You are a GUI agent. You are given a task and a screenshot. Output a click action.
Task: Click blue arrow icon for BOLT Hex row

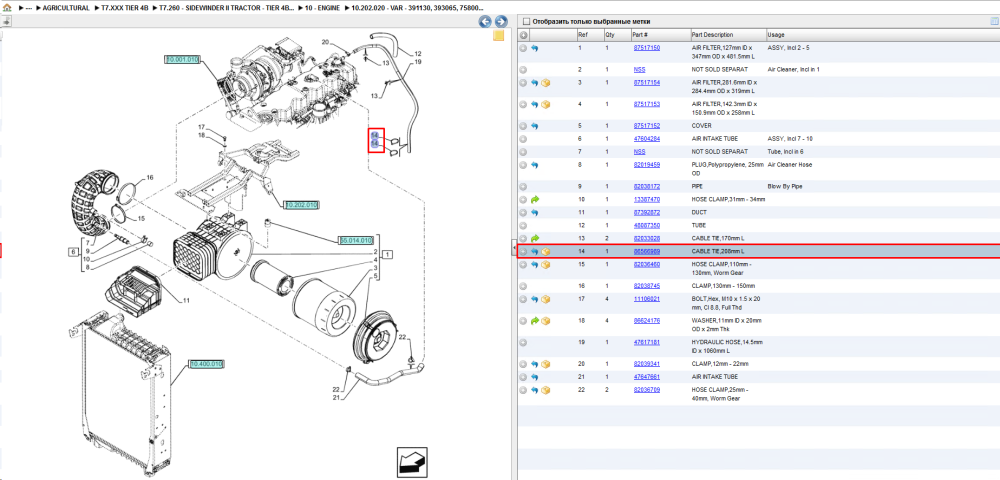tap(534, 299)
